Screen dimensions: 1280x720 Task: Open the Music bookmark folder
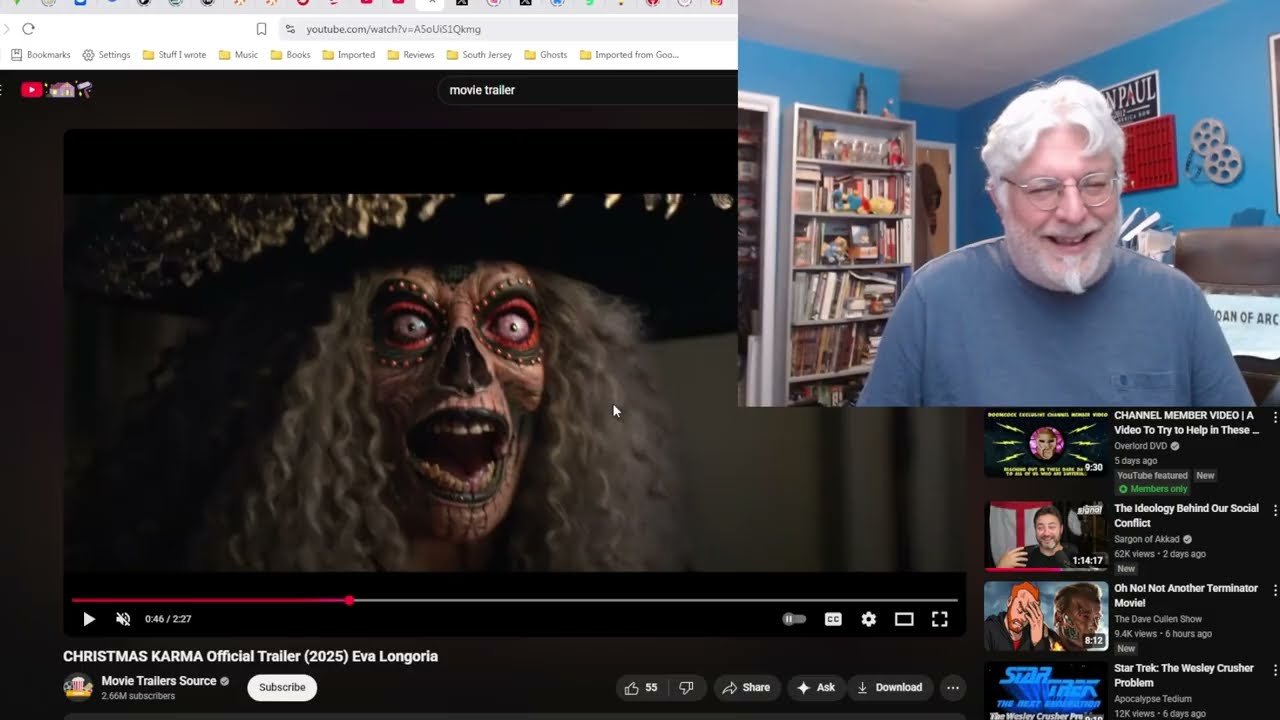(238, 55)
